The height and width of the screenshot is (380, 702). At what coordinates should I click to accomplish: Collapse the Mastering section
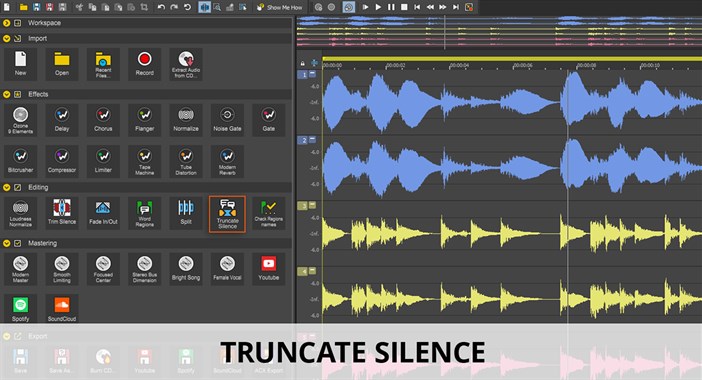[6, 243]
